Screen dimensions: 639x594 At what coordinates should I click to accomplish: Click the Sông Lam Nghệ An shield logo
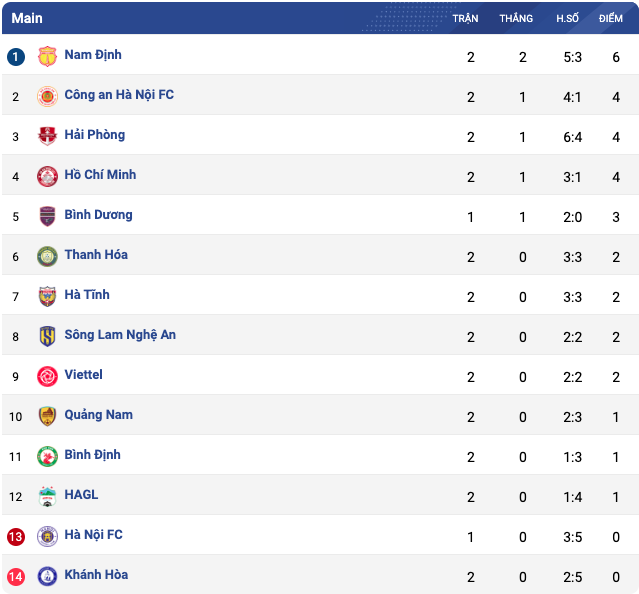[47, 337]
